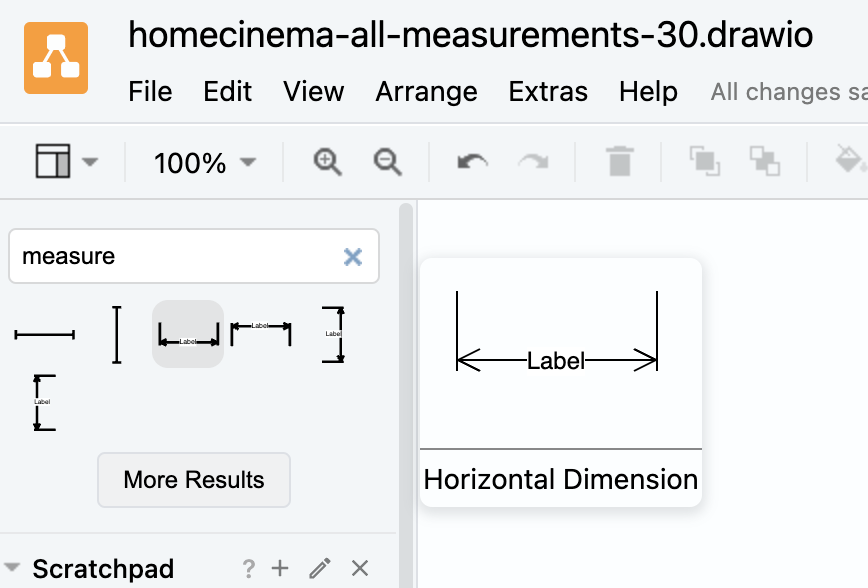The image size is (868, 588).
Task: Clear the shape search text
Action: pos(353,257)
